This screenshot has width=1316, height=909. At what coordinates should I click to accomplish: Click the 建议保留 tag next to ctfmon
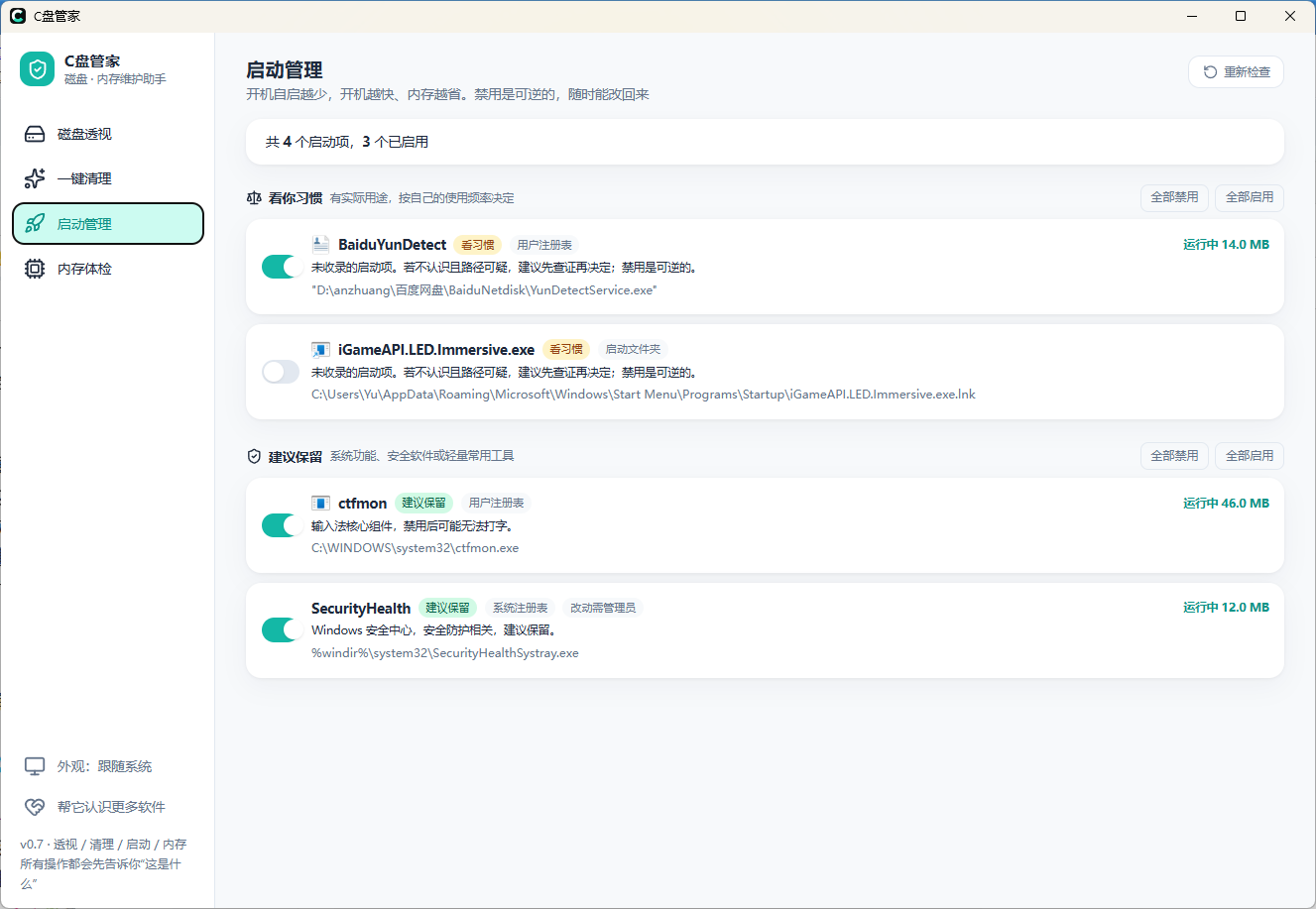(423, 503)
